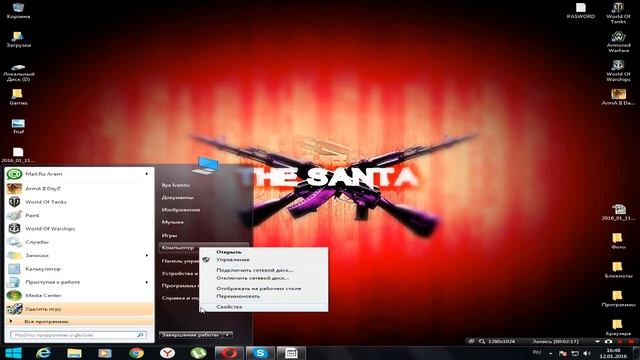
Task: Select Переименовать in the context menu
Action: [264, 296]
